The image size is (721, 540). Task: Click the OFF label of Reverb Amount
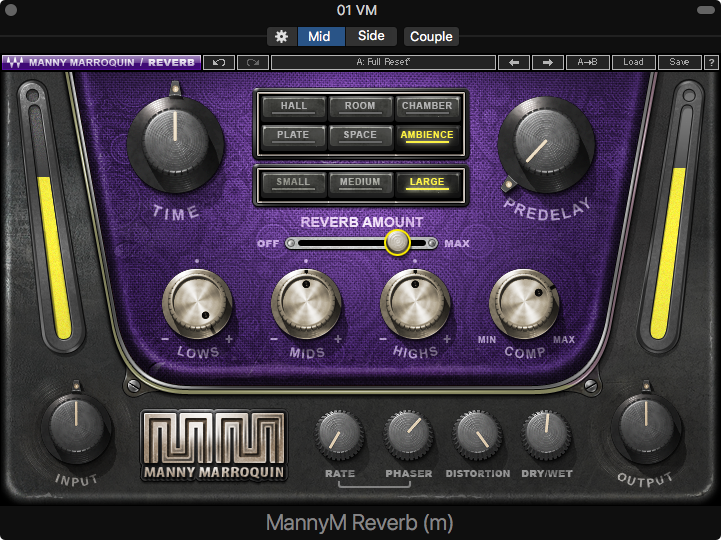pos(268,244)
